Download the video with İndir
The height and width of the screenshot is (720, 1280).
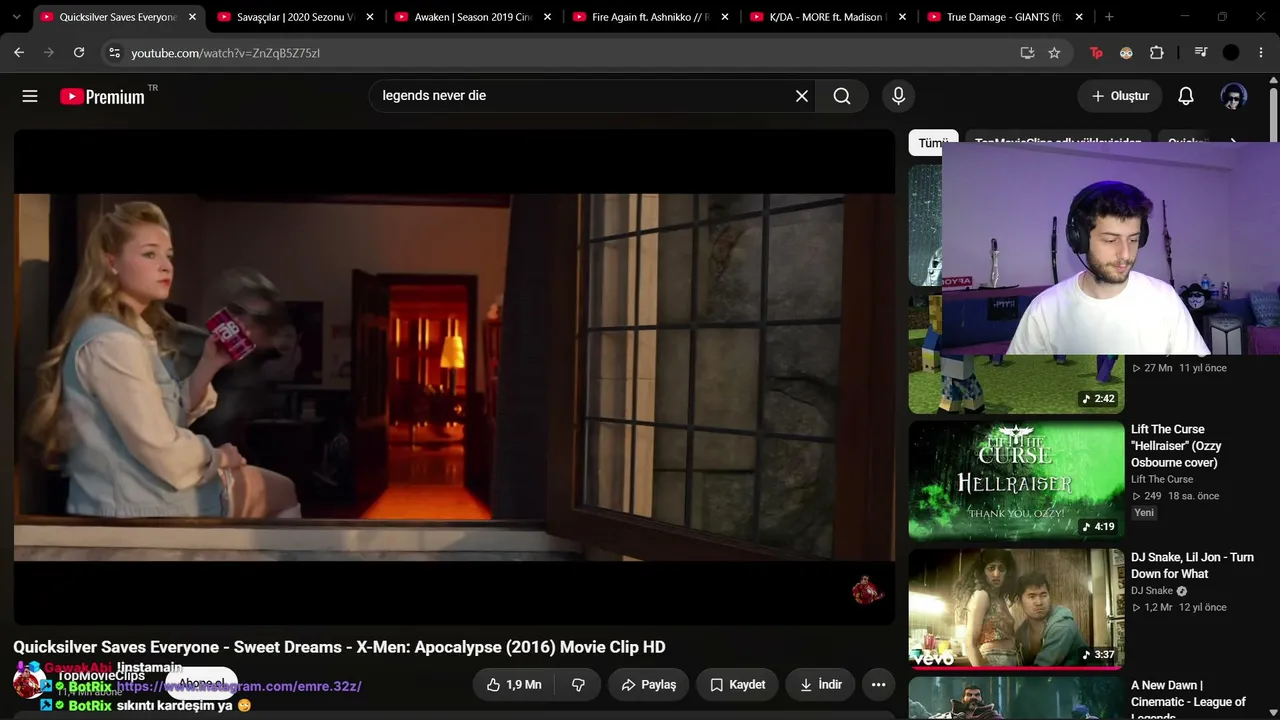click(x=820, y=685)
